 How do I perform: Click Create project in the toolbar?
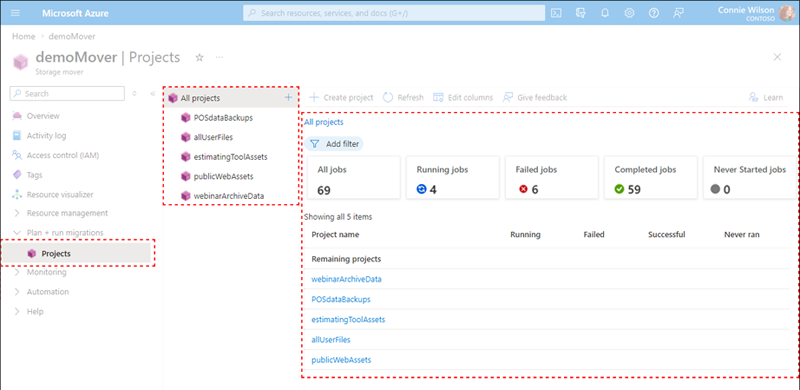pyautogui.click(x=341, y=98)
